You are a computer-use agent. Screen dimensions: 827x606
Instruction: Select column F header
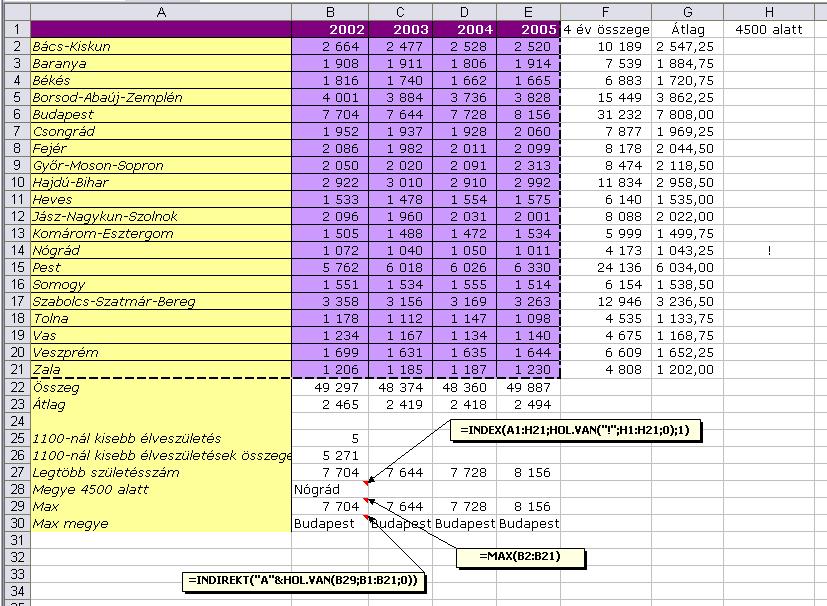pos(605,12)
